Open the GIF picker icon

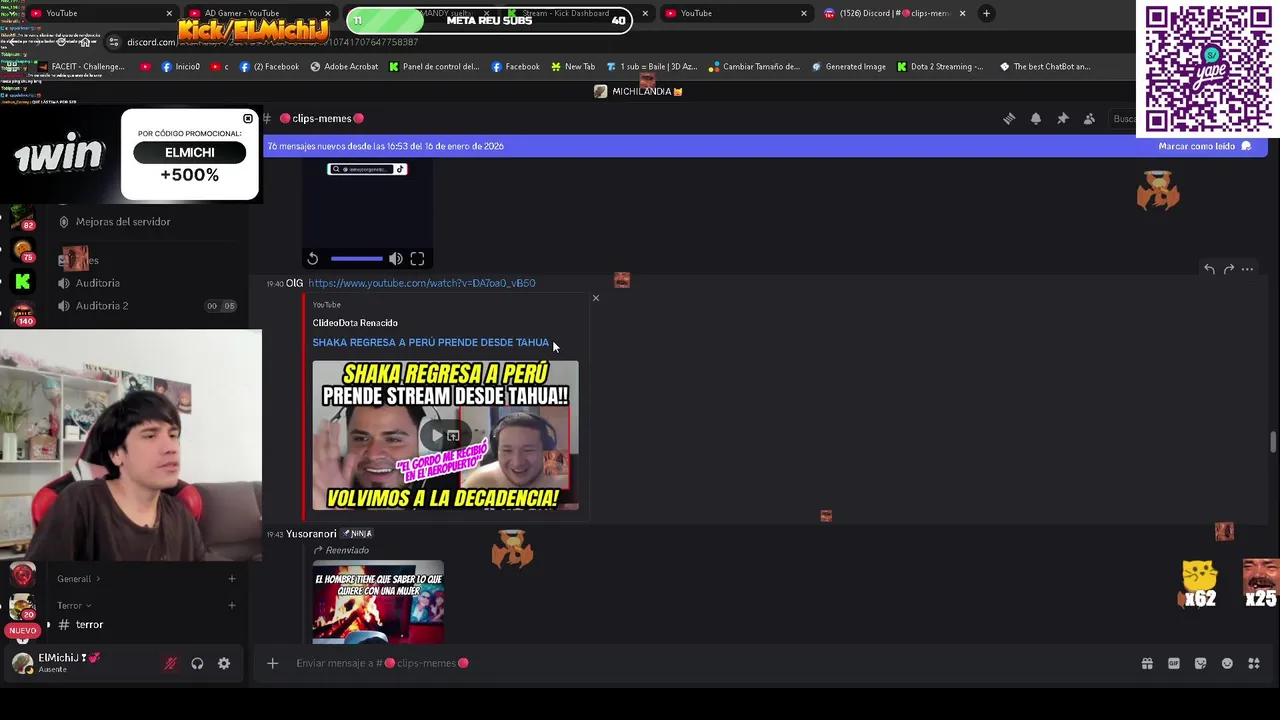point(1174,663)
